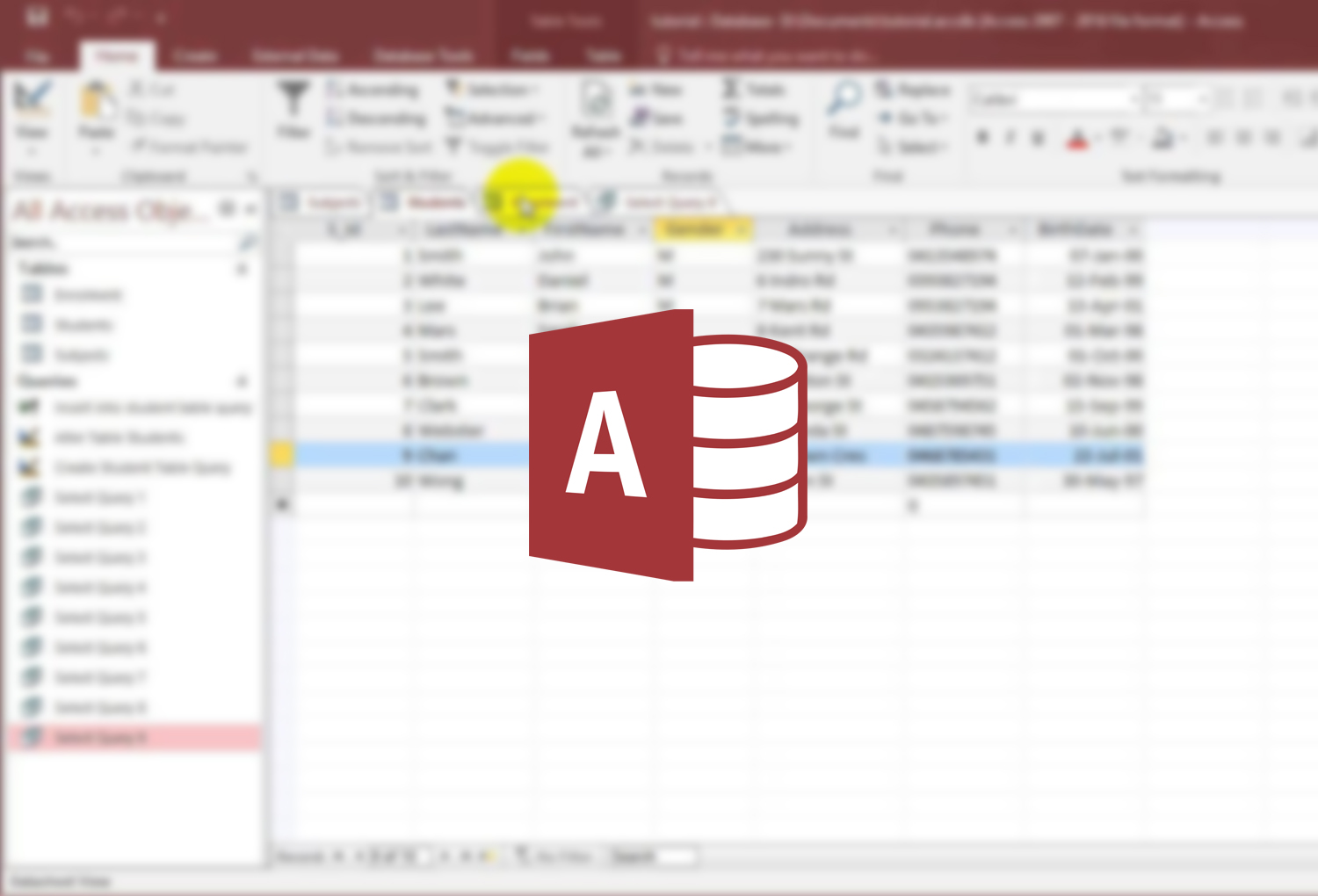Click the Replace command
1318x896 pixels.
click(x=914, y=89)
